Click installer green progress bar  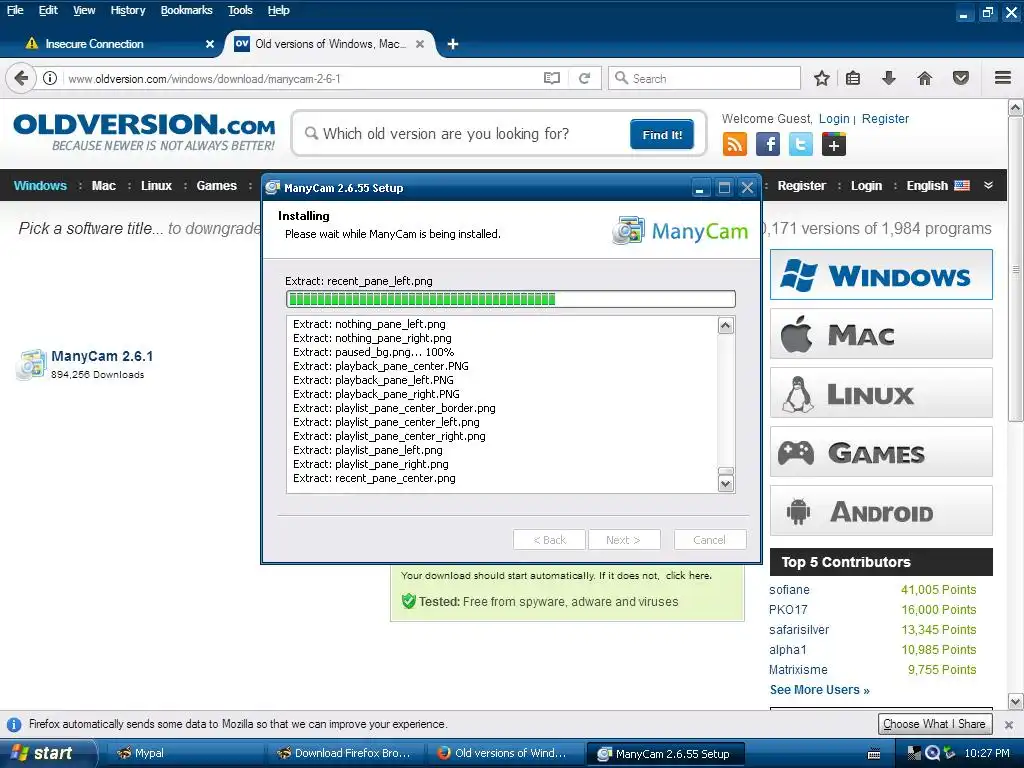(x=511, y=299)
